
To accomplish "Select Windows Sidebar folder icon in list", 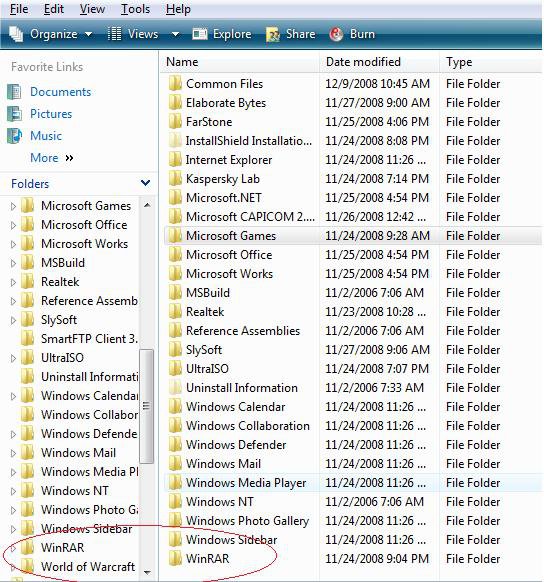I will (x=175, y=540).
